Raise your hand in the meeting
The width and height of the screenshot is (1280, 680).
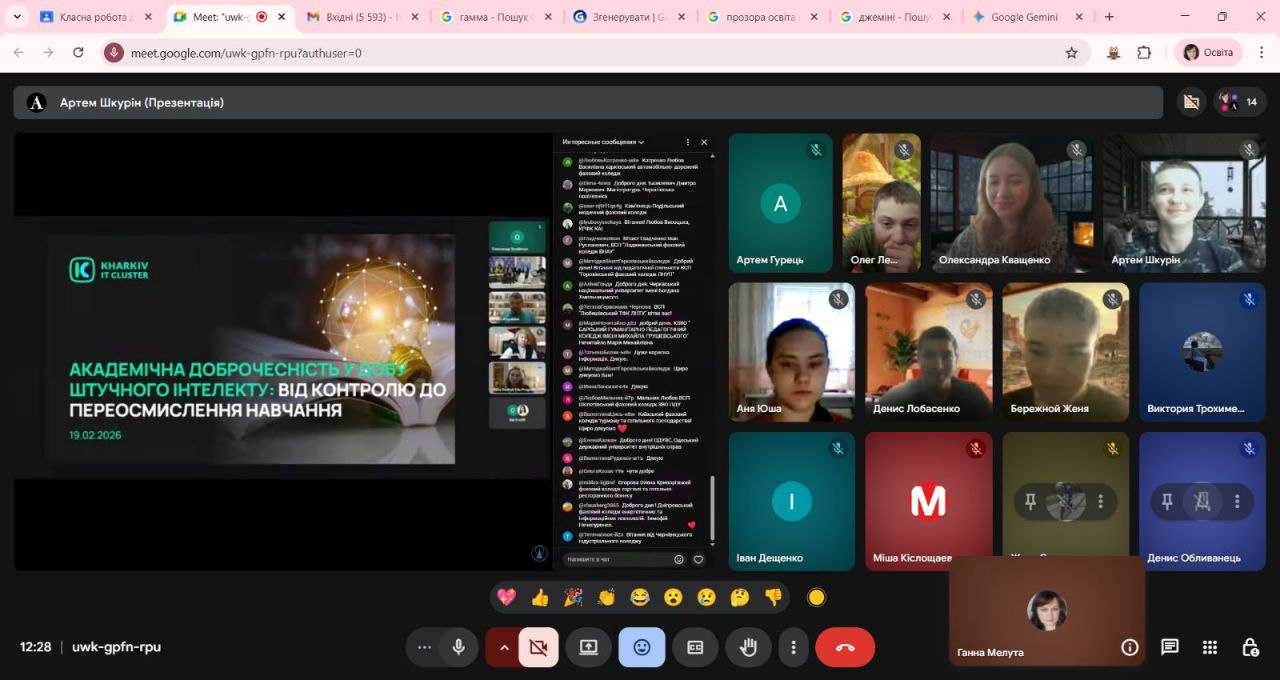748,647
